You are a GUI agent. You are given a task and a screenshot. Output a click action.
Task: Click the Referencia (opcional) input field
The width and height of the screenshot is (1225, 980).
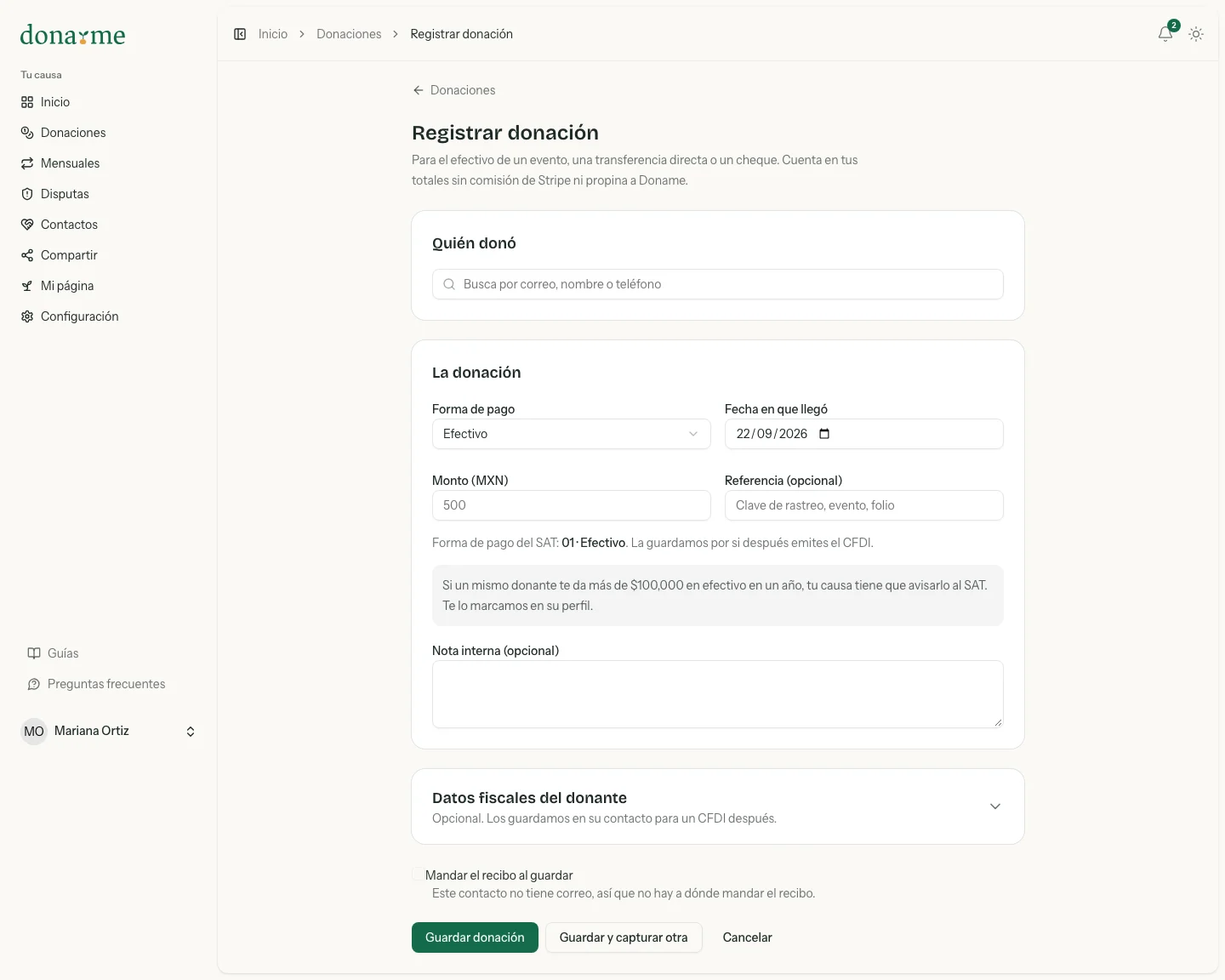(864, 505)
